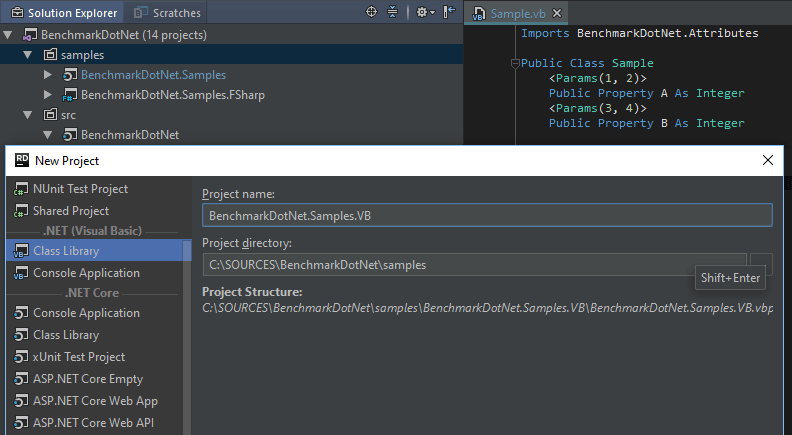Click the 'Project Structure:' path text

tap(487, 308)
